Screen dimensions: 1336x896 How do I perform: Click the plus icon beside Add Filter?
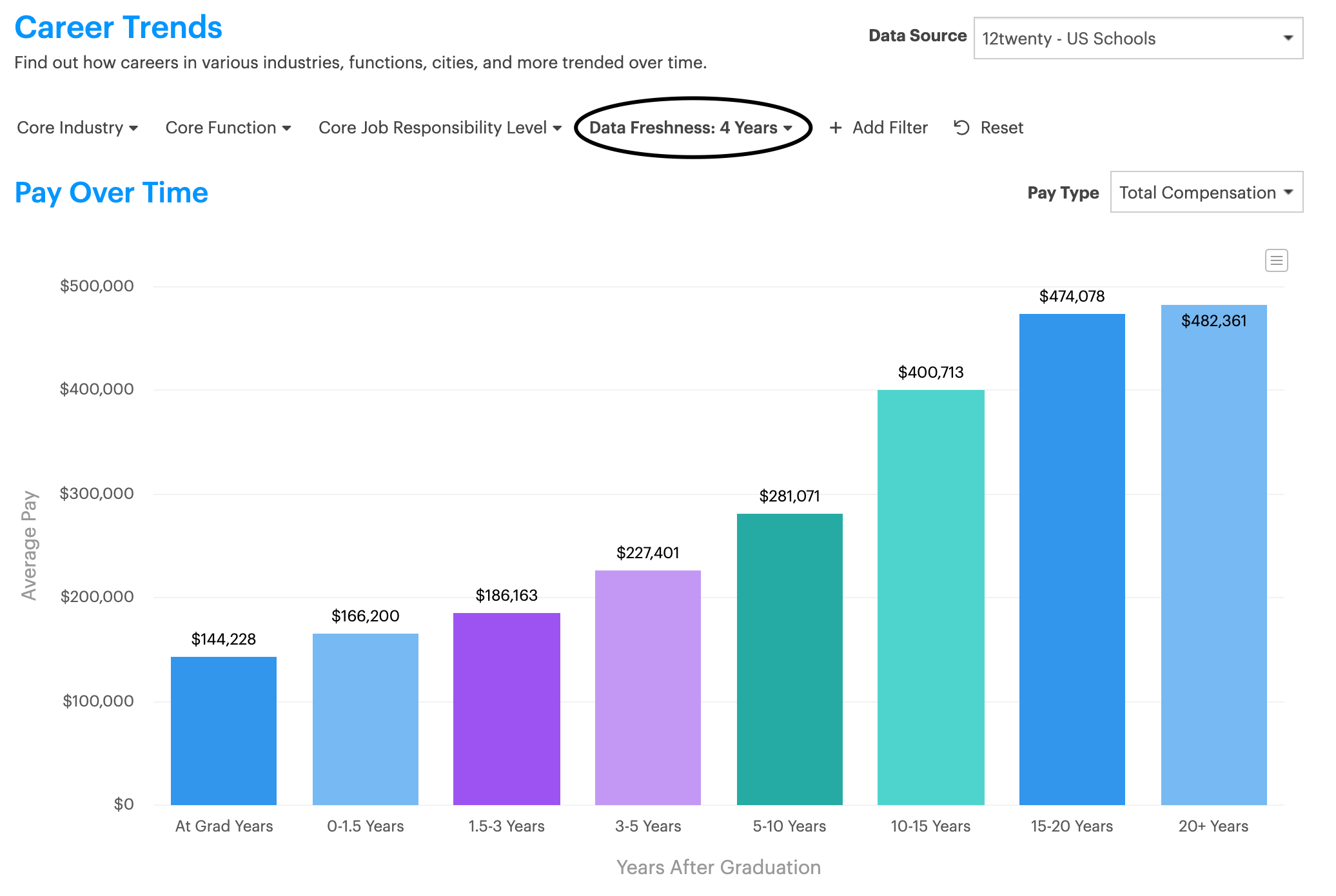(x=836, y=128)
